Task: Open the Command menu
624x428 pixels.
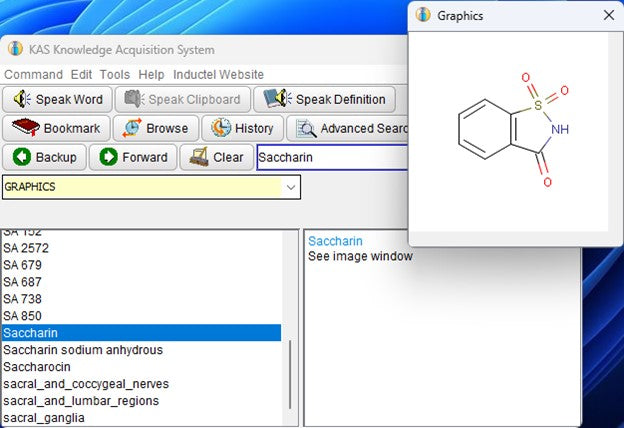Action: [x=33, y=74]
